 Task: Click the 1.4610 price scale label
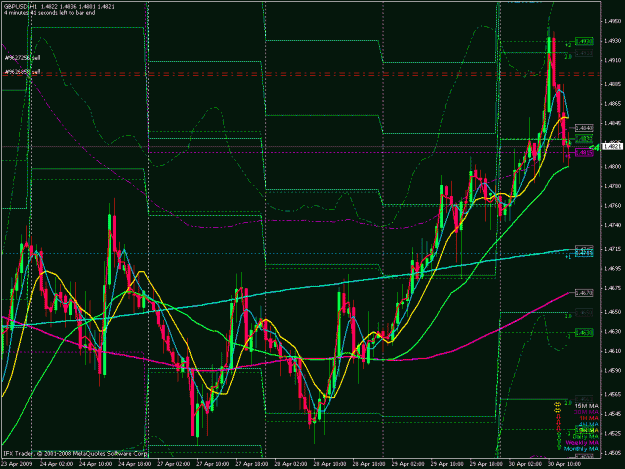[x=612, y=351]
